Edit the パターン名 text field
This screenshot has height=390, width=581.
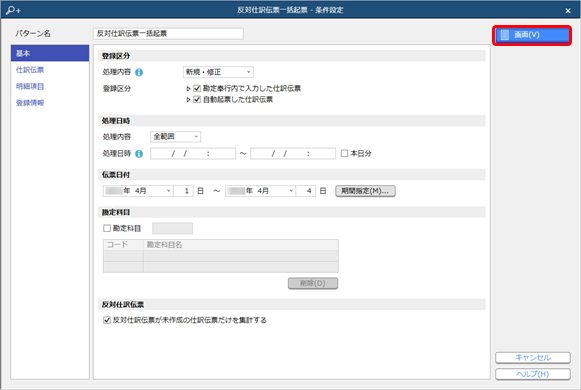point(168,34)
